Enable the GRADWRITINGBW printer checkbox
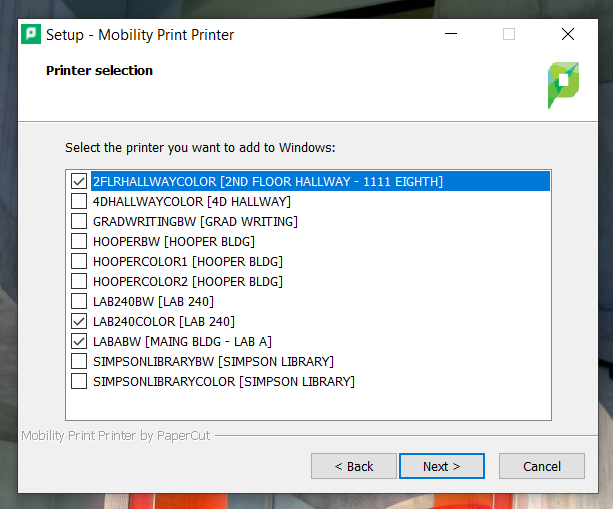Viewport: 613px width, 509px height. click(79, 221)
